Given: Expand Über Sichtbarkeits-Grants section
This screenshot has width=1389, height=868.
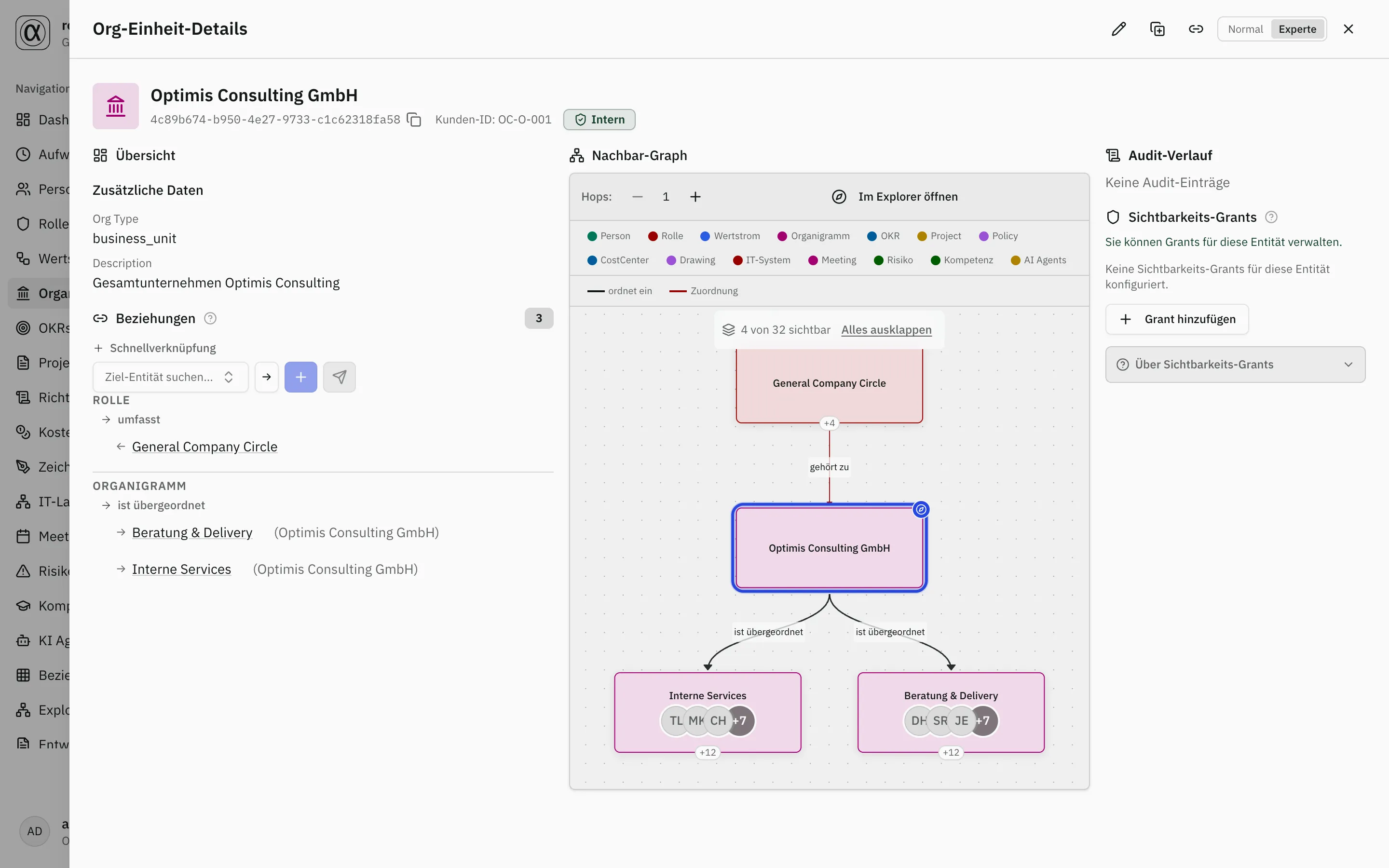Looking at the screenshot, I should click(x=1235, y=365).
